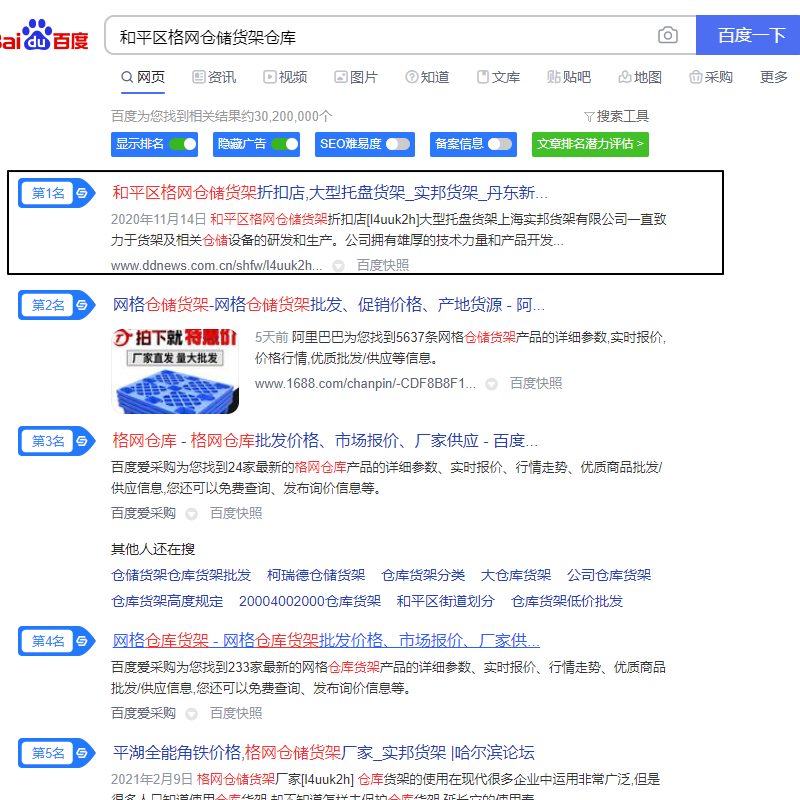Switch to the 地图 tab
The height and width of the screenshot is (800, 800).
tap(640, 77)
